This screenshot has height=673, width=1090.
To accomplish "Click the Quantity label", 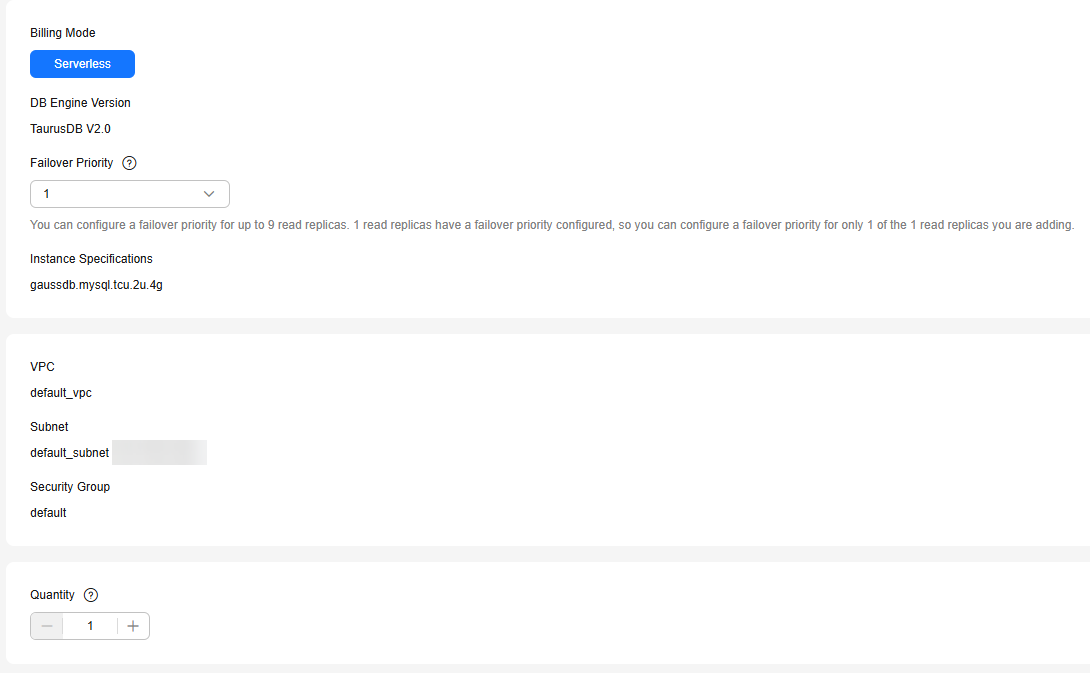I will (52, 594).
